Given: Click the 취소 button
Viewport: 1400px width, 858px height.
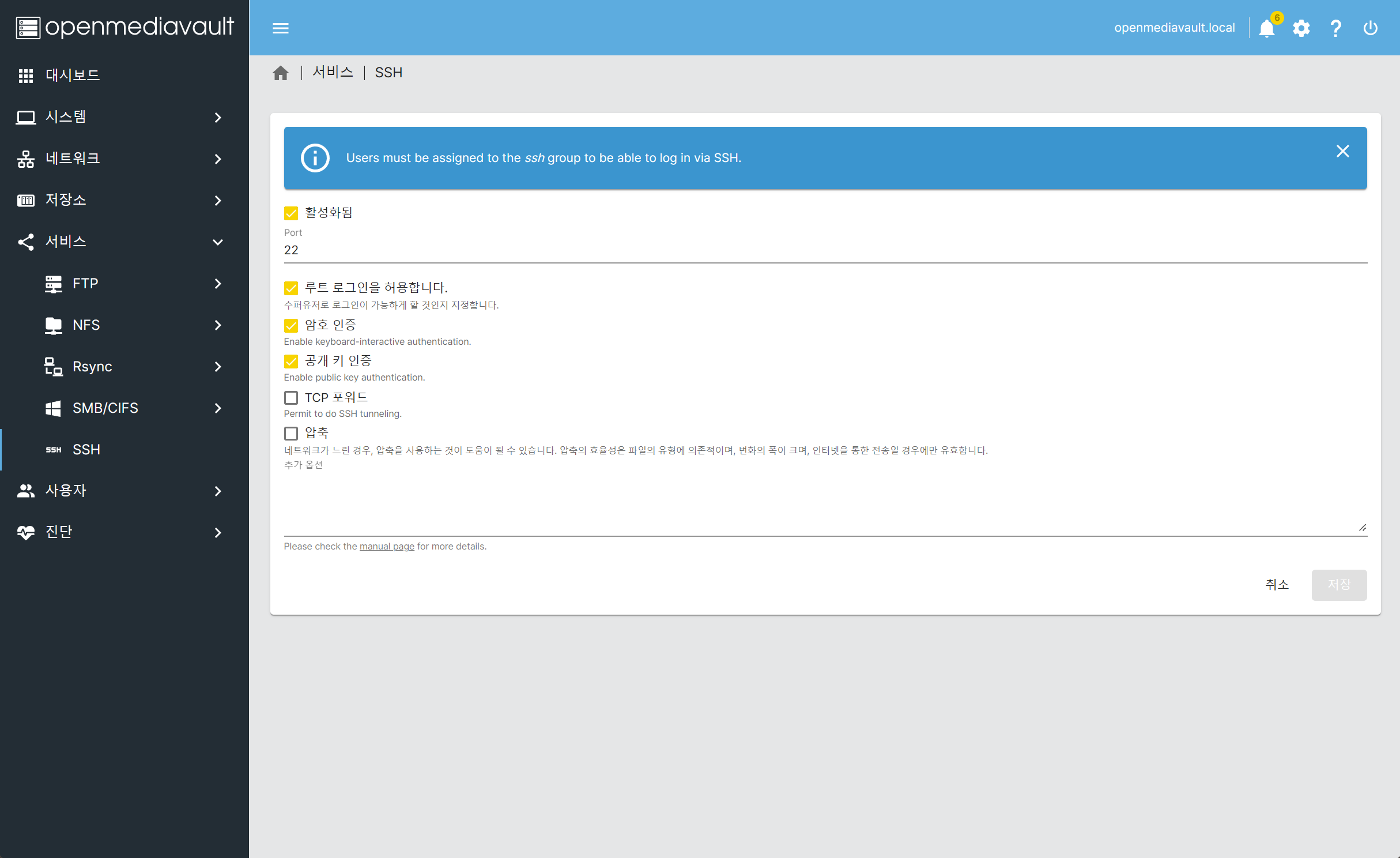Looking at the screenshot, I should pos(1277,585).
